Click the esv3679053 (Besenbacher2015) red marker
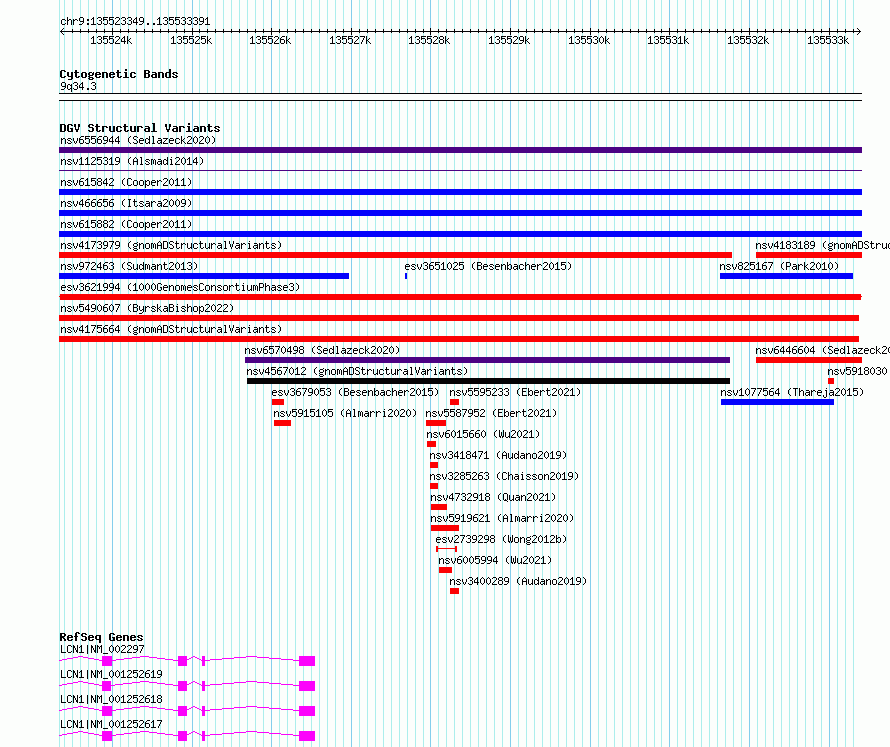Viewport: 890px width, 747px height. coord(278,402)
